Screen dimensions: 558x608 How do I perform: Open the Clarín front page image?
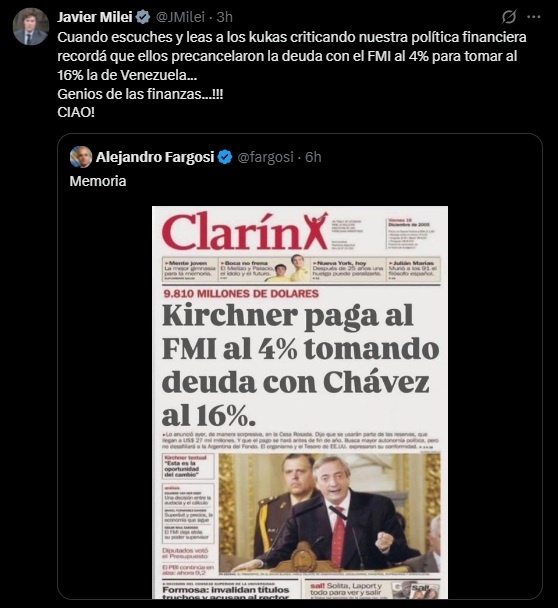click(300, 402)
